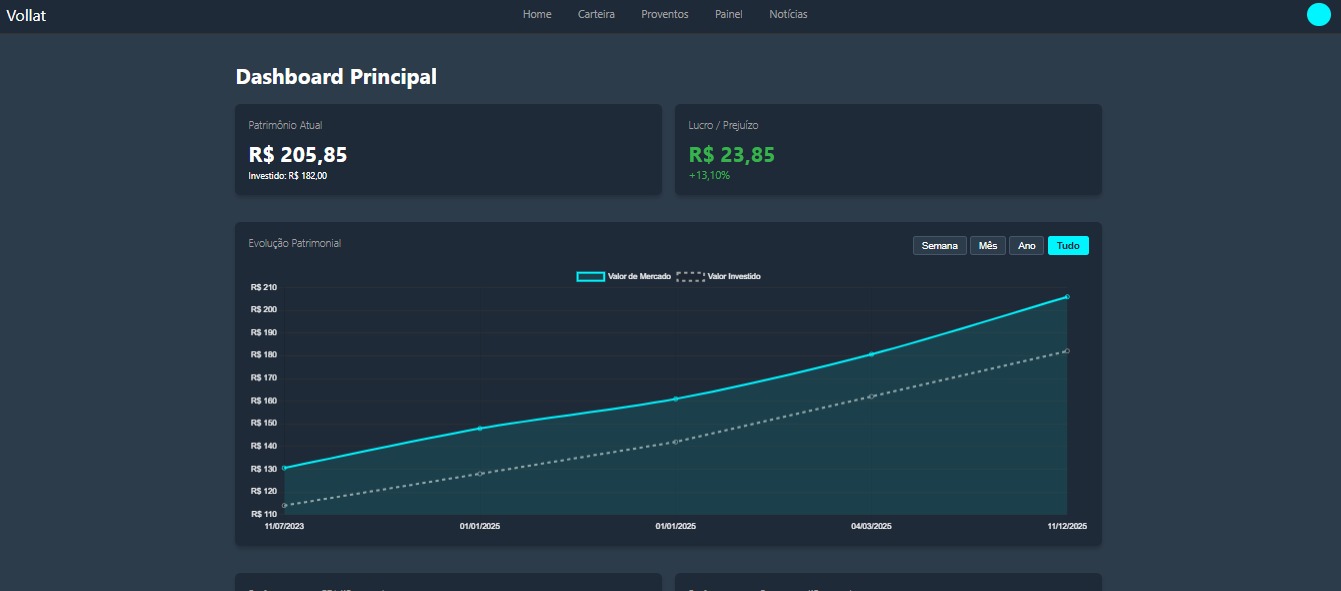This screenshot has height=591, width=1341.
Task: Select the market value point at 04/03/2025
Action: 871,354
